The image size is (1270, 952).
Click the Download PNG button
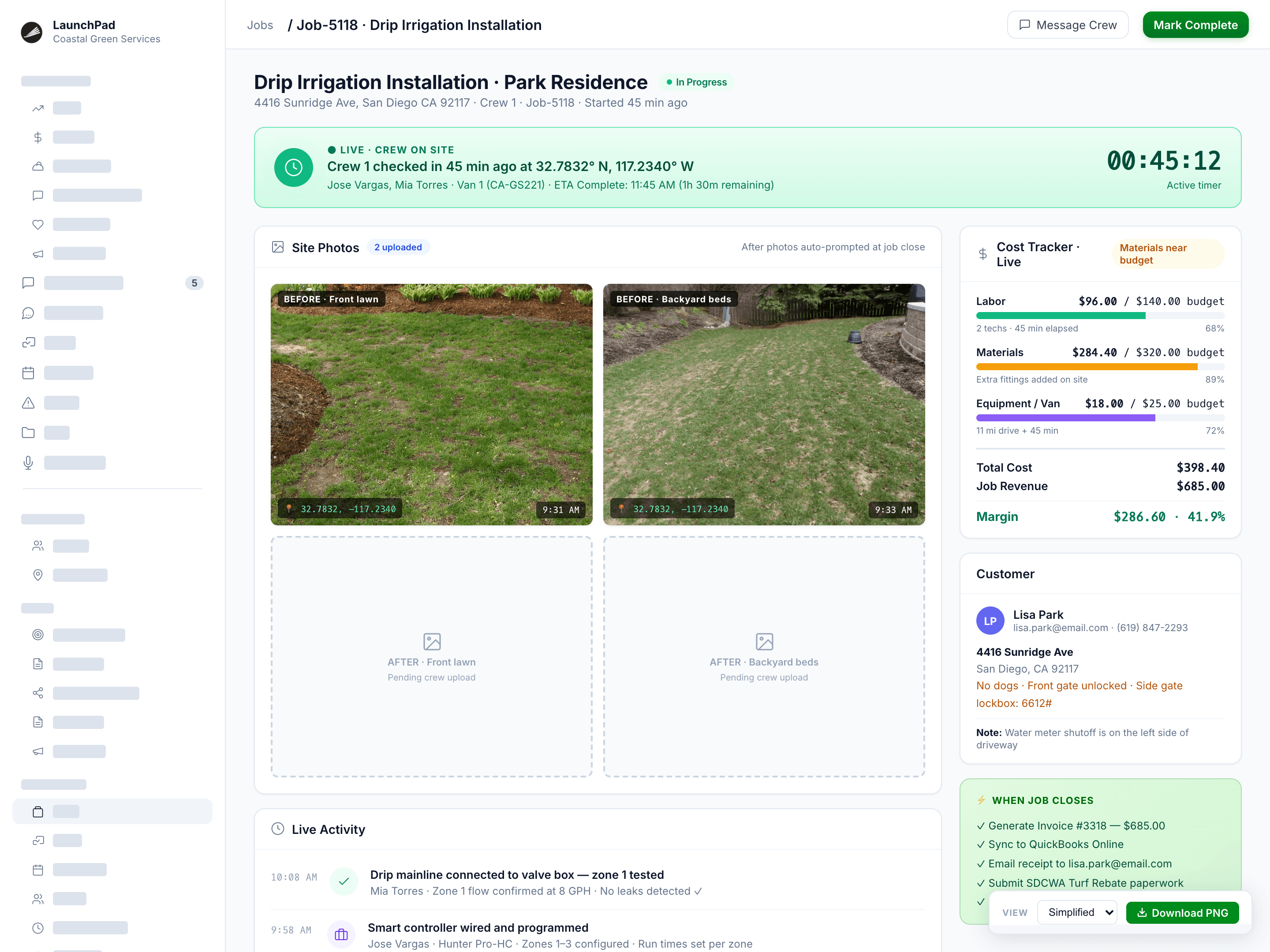click(x=1182, y=913)
